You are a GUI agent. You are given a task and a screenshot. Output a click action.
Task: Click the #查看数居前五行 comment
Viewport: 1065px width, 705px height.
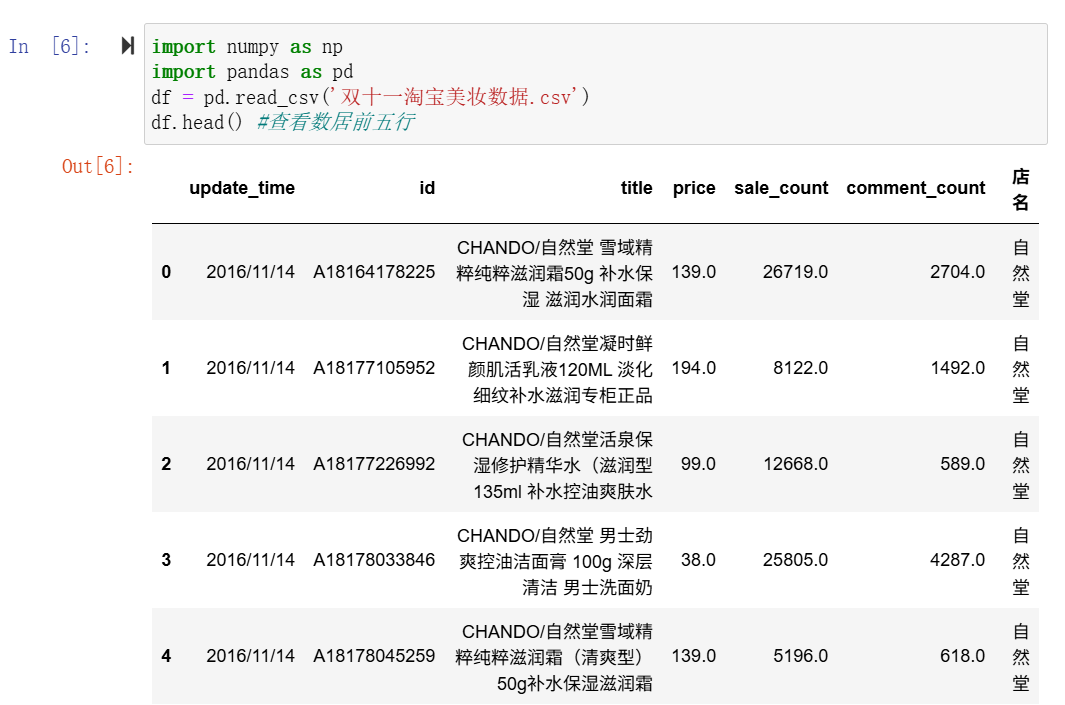(x=336, y=122)
